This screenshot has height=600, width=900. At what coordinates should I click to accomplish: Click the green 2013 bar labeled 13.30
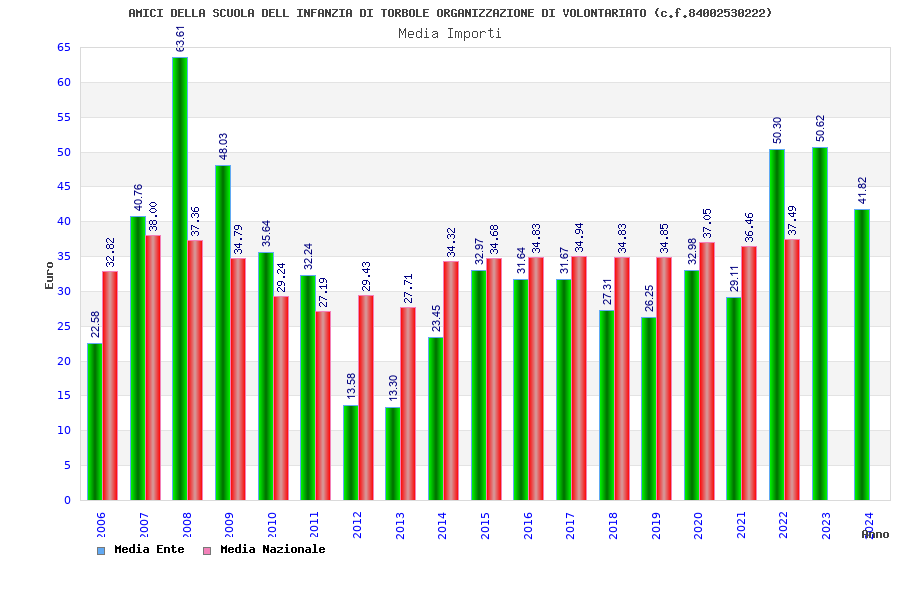click(393, 454)
